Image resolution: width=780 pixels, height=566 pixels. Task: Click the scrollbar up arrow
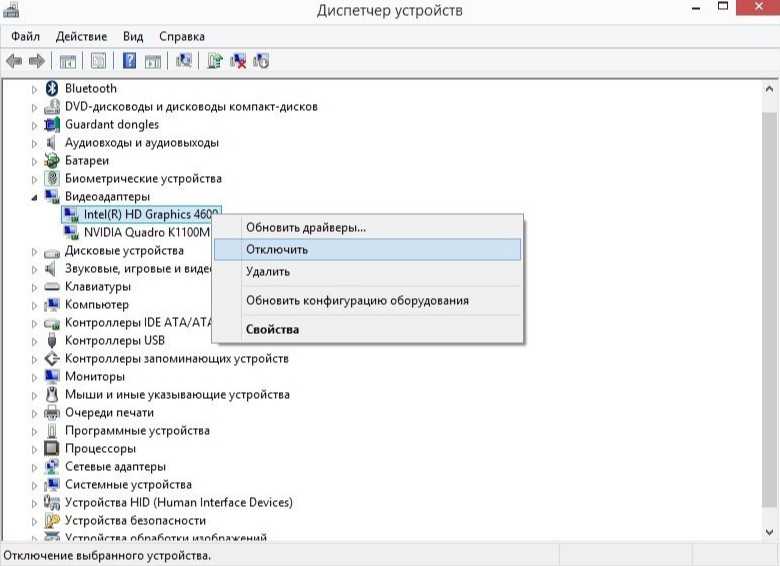[769, 89]
